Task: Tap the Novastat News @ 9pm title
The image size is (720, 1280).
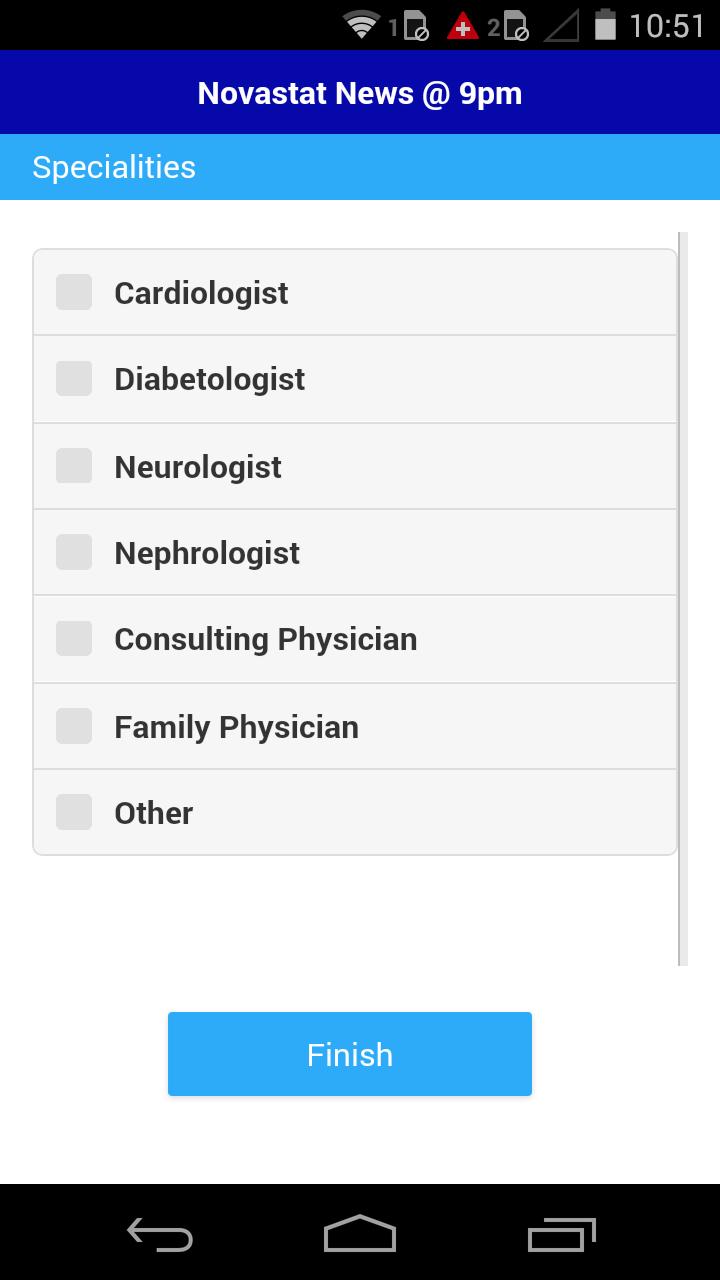Action: pos(360,93)
